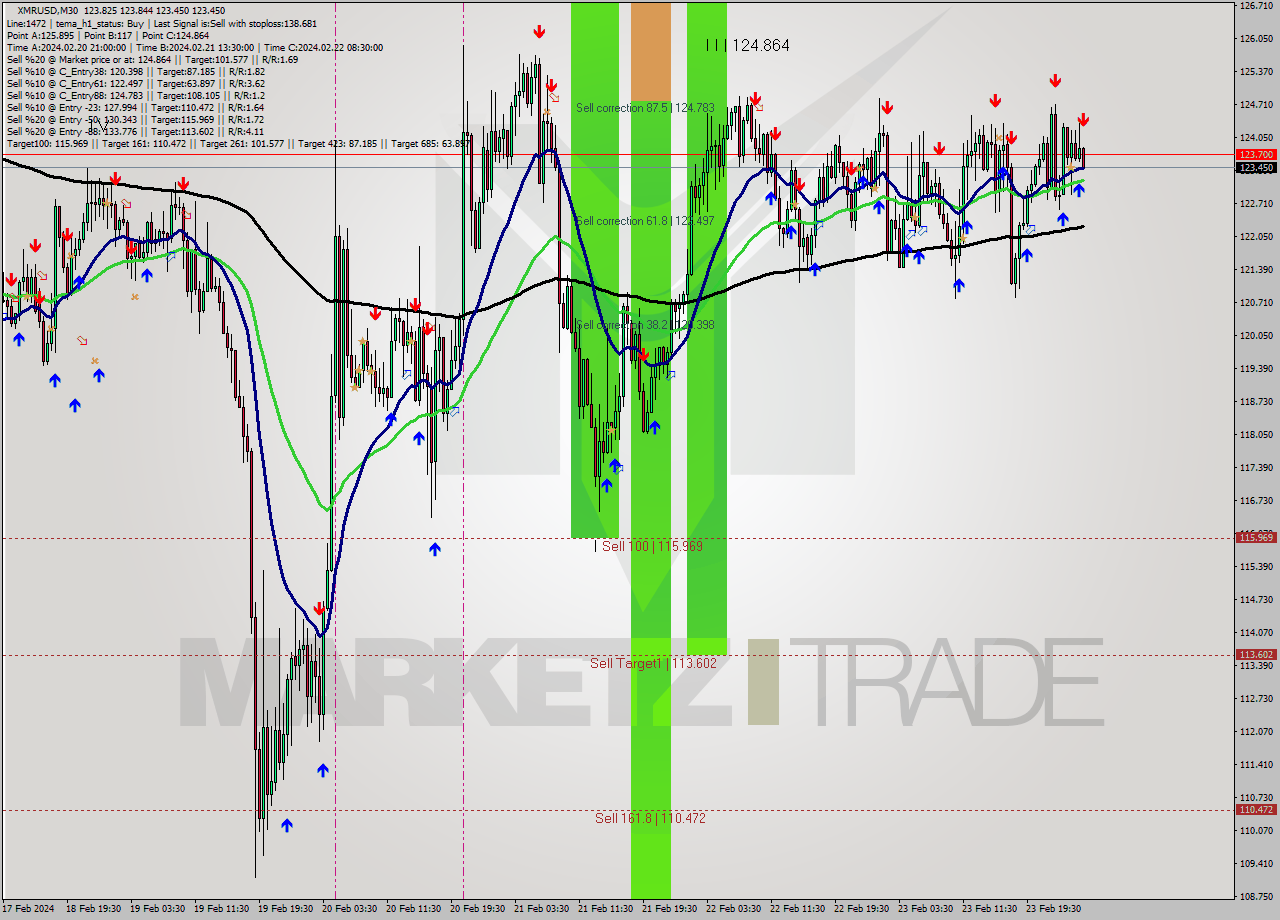This screenshot has height=920, width=1280.
Task: Click the '18 Feb 19:30' time label
Action: [93, 909]
